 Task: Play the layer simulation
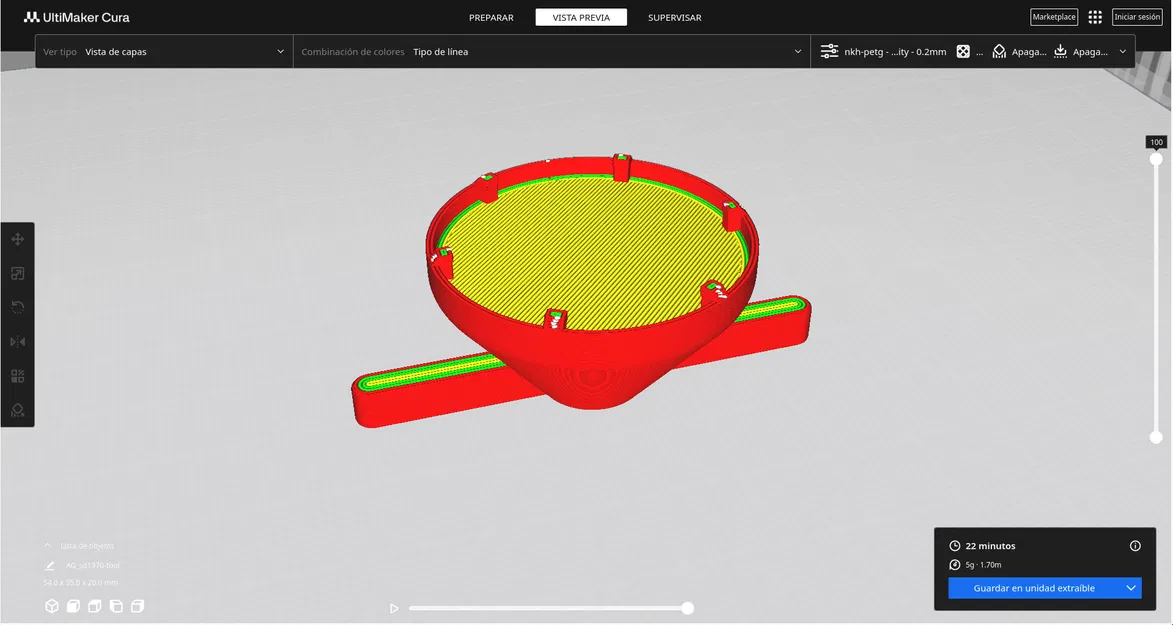point(394,609)
